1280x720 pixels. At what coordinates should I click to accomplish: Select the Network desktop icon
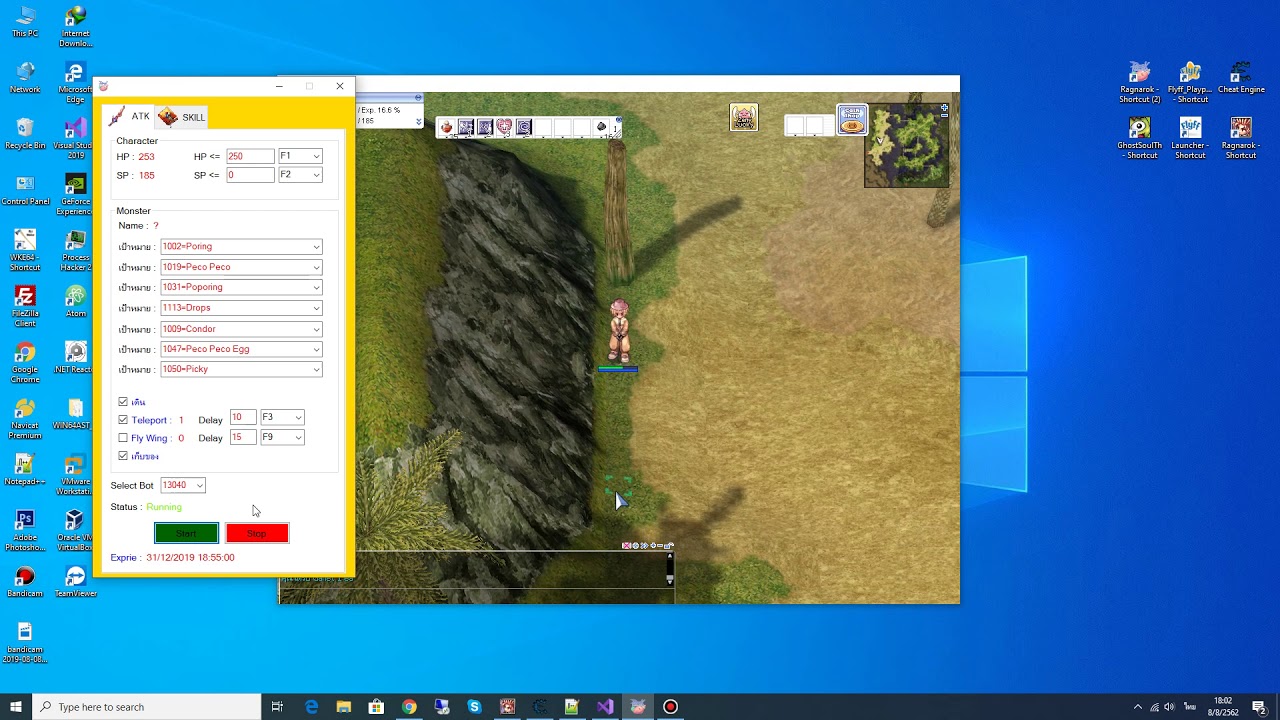25,78
